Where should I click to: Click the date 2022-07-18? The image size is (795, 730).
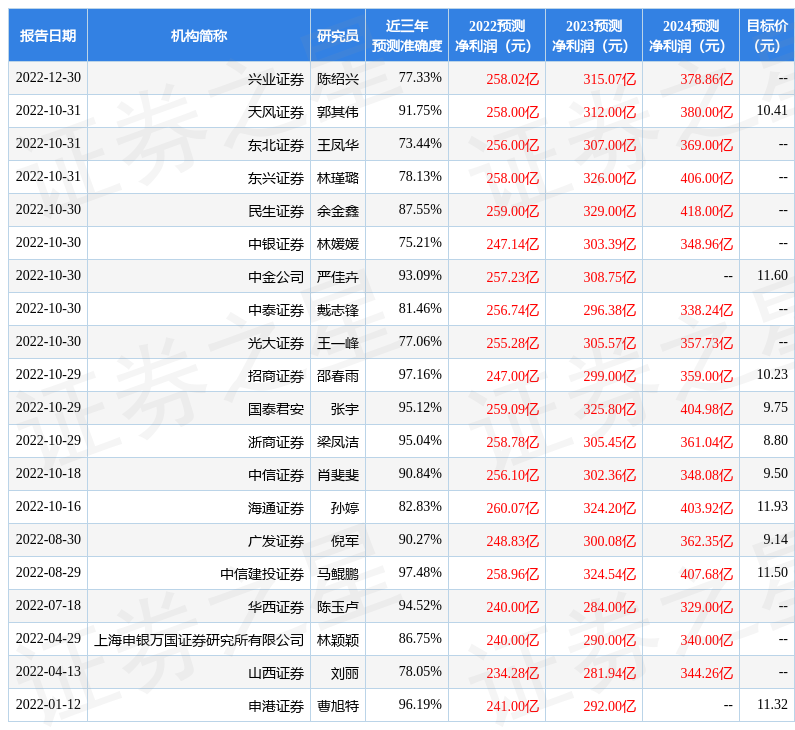point(48,605)
